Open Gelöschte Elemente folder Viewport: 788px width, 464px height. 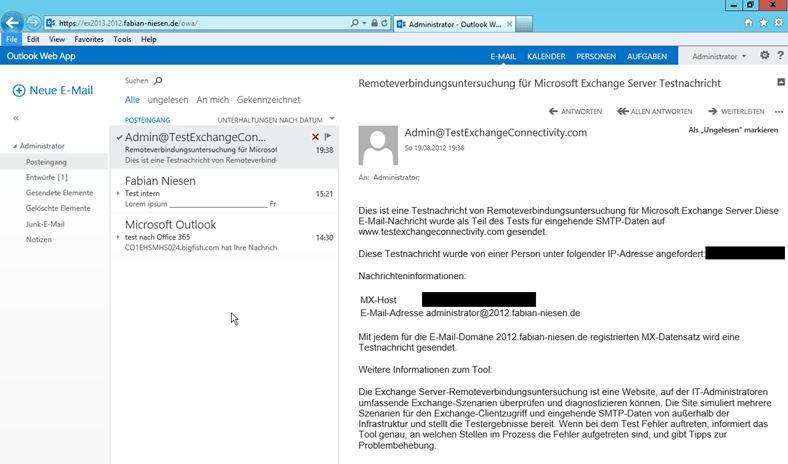click(58, 208)
